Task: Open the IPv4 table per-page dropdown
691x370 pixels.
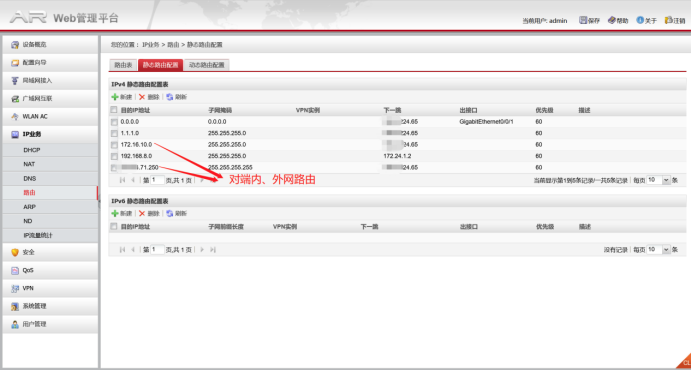Action: [666, 180]
